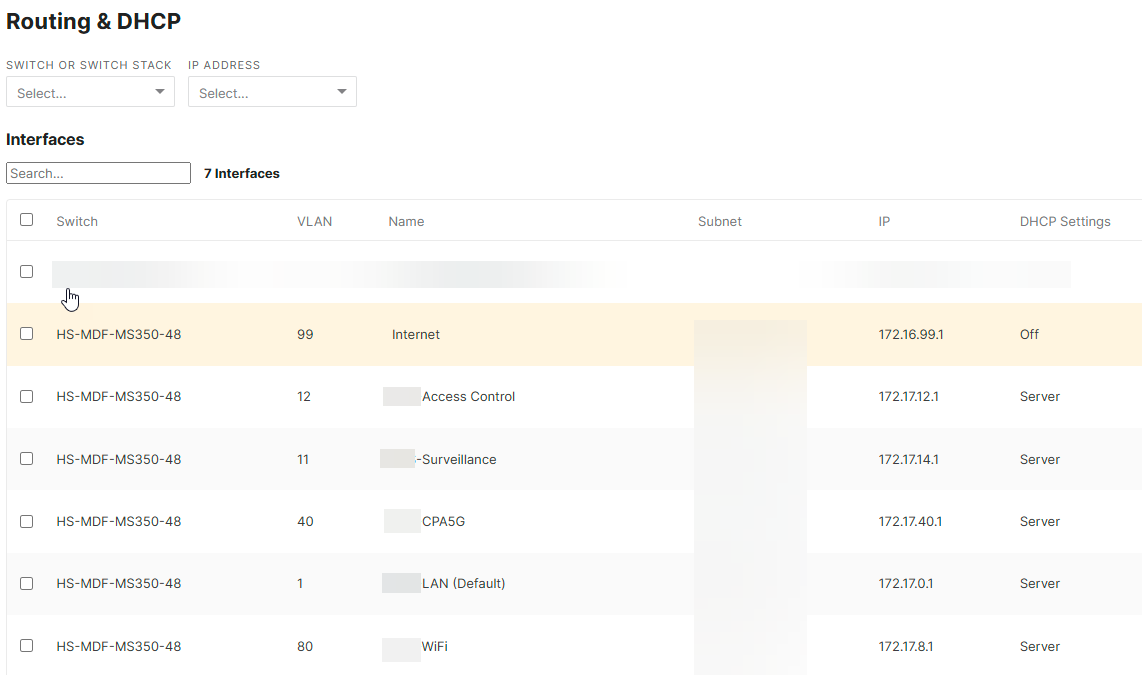The height and width of the screenshot is (675, 1142).
Task: Sort by the Switch column header
Action: pos(77,221)
